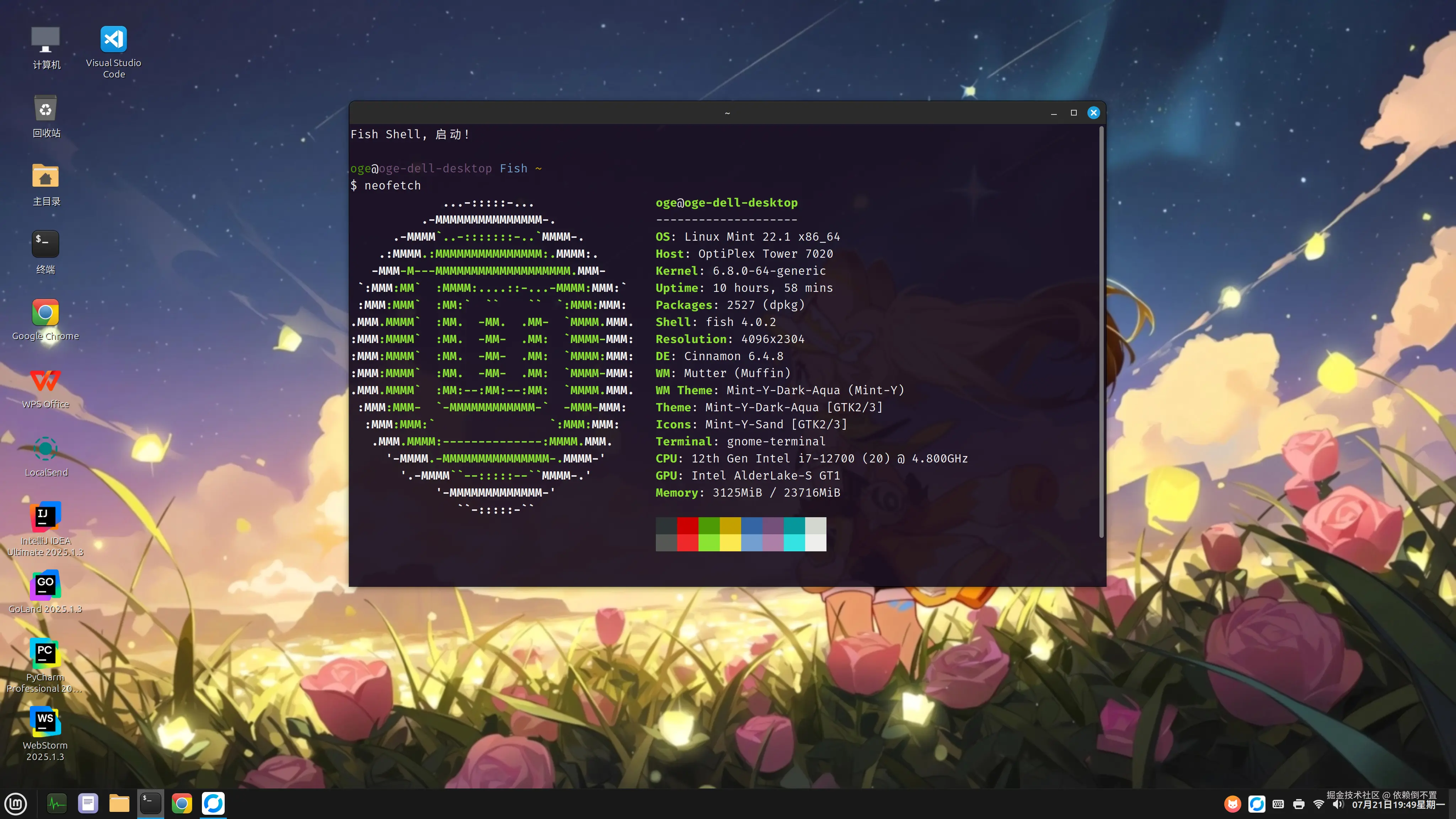
Task: Open the Wi-Fi network tray menu
Action: coord(1319,804)
